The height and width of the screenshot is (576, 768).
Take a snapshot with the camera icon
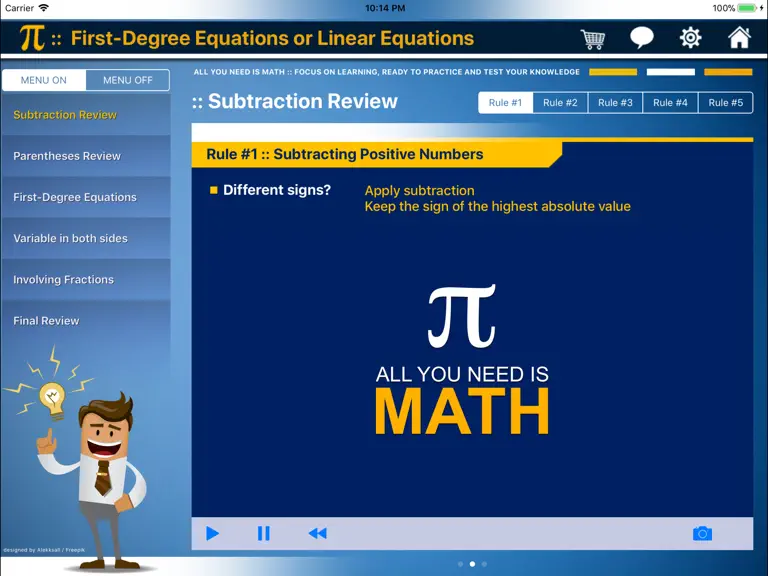tap(702, 533)
